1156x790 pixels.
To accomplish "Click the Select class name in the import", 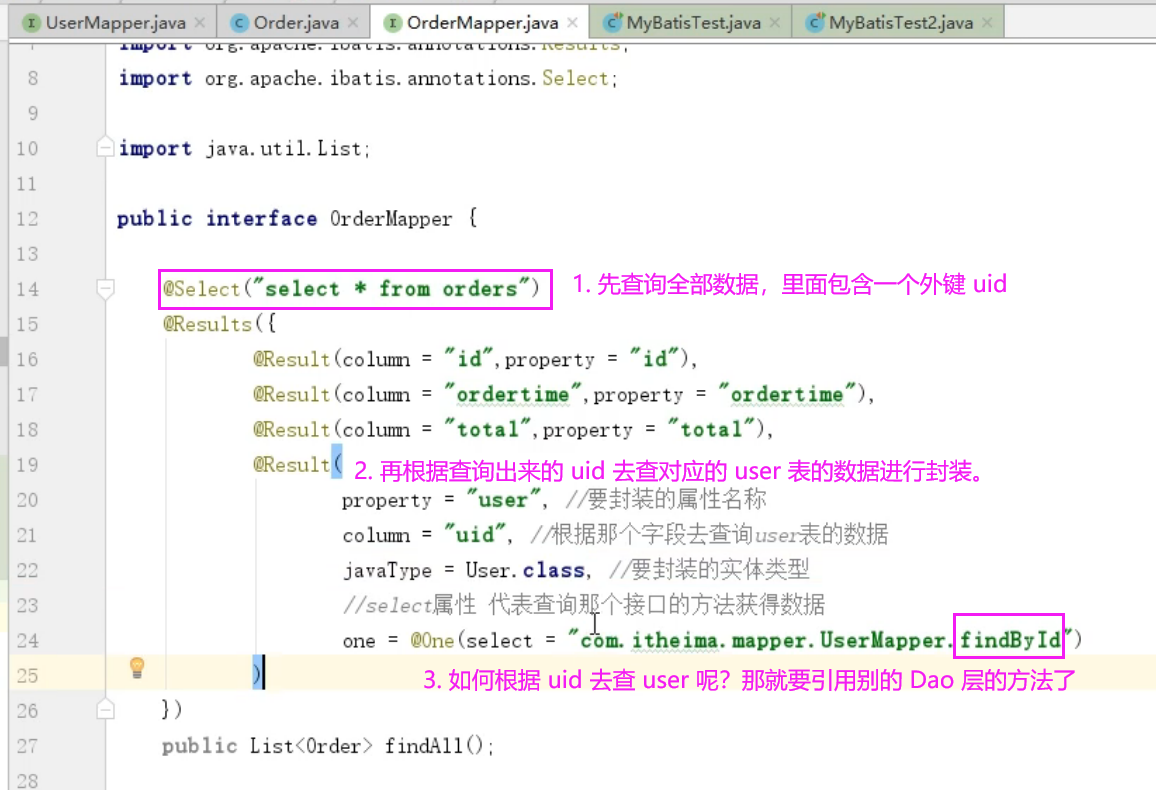I will coord(575,78).
